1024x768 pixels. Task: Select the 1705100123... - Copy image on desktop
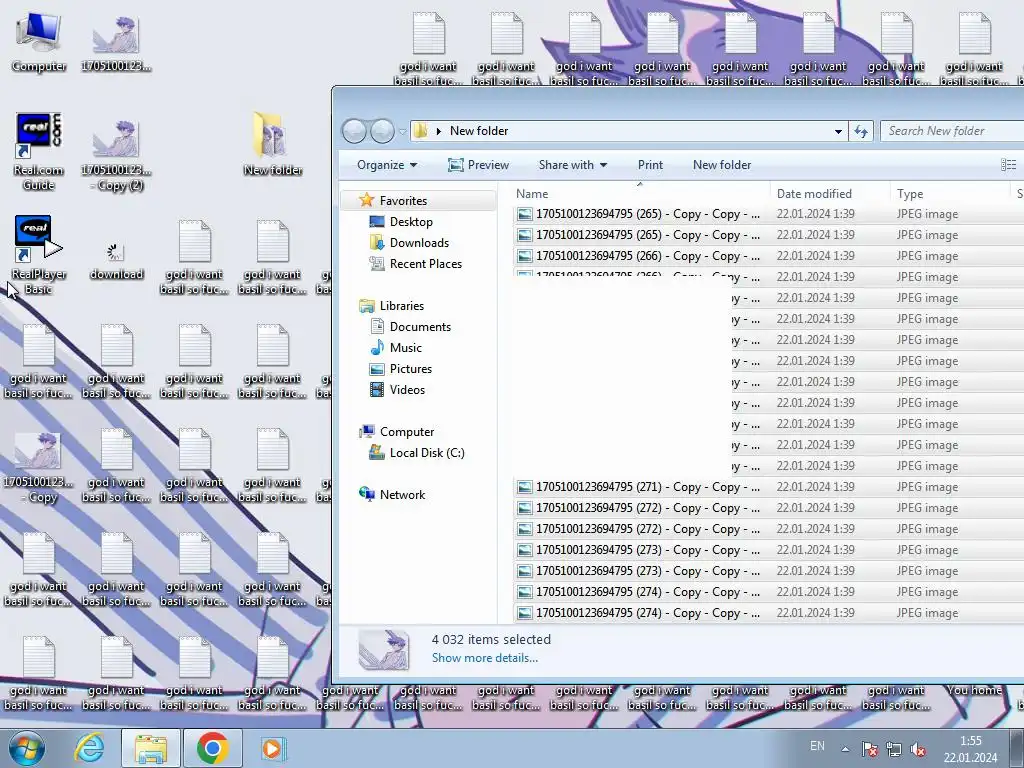pos(38,467)
